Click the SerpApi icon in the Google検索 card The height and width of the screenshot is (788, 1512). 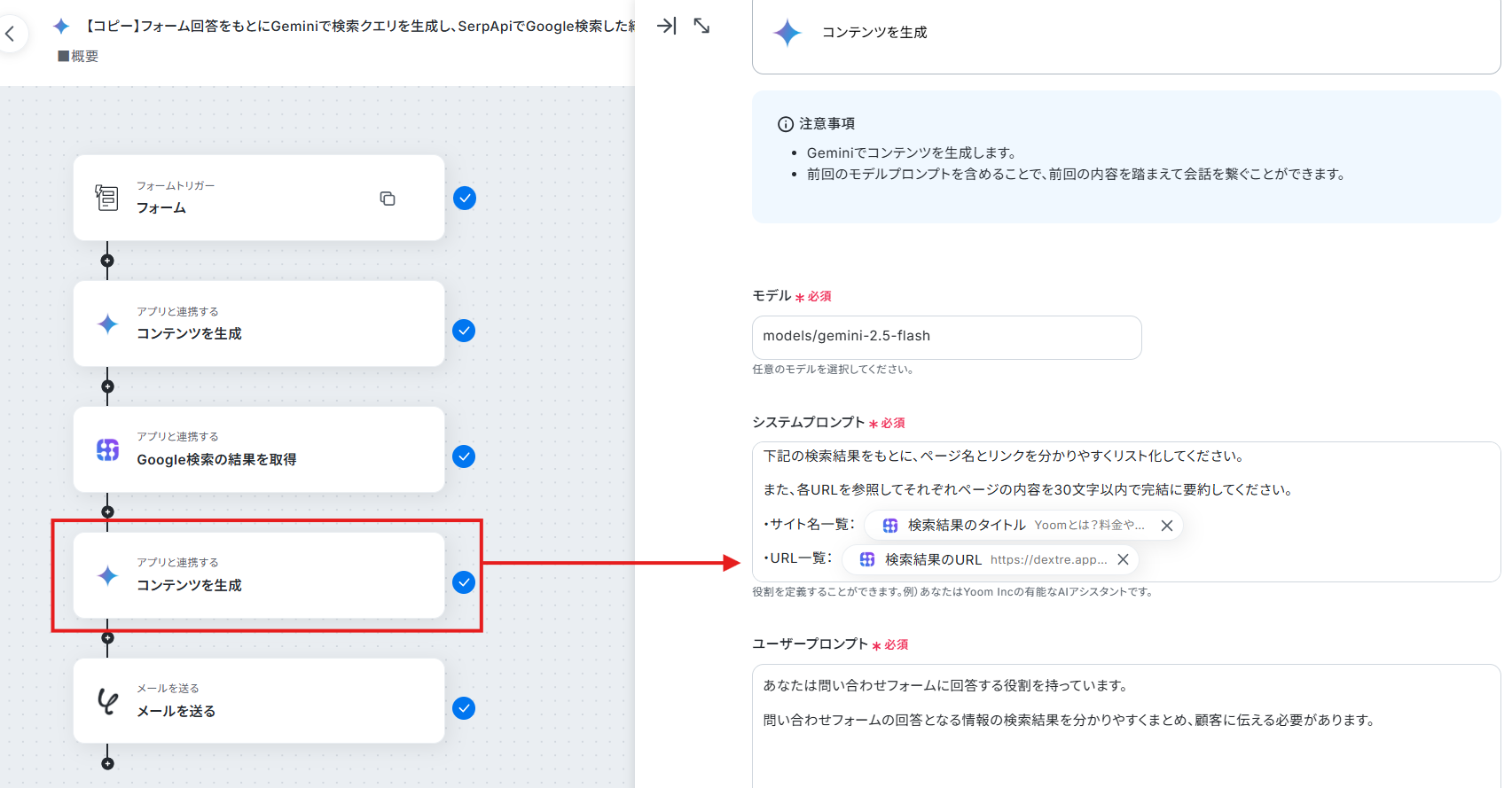[x=107, y=449]
